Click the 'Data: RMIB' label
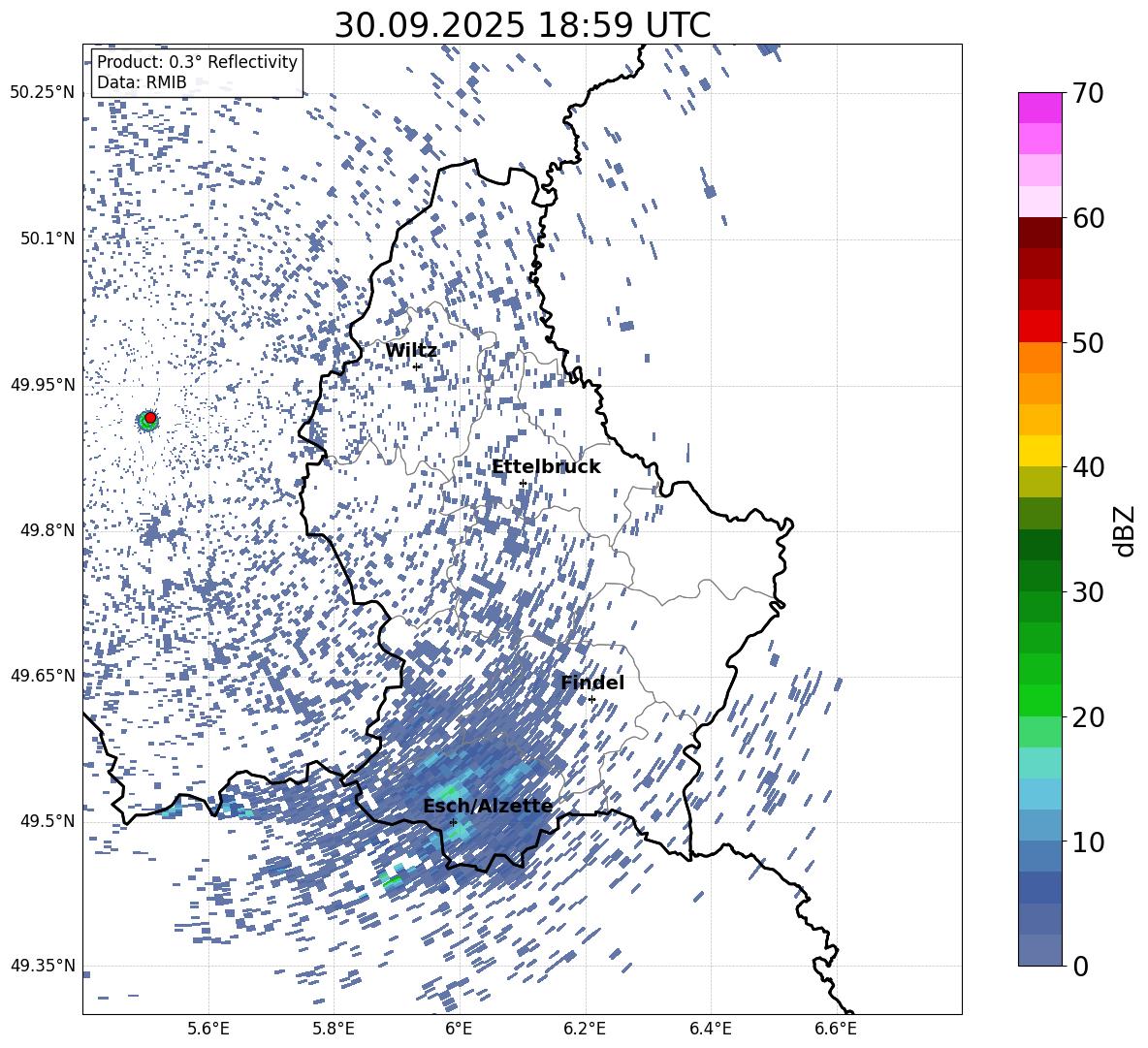This screenshot has height=1048, width=1148. 142,82
